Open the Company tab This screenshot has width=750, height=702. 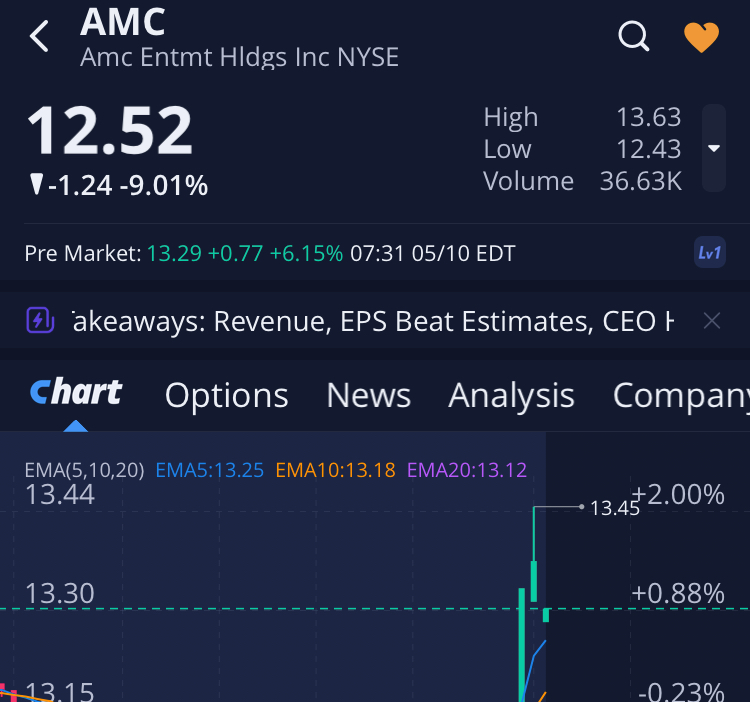click(680, 396)
